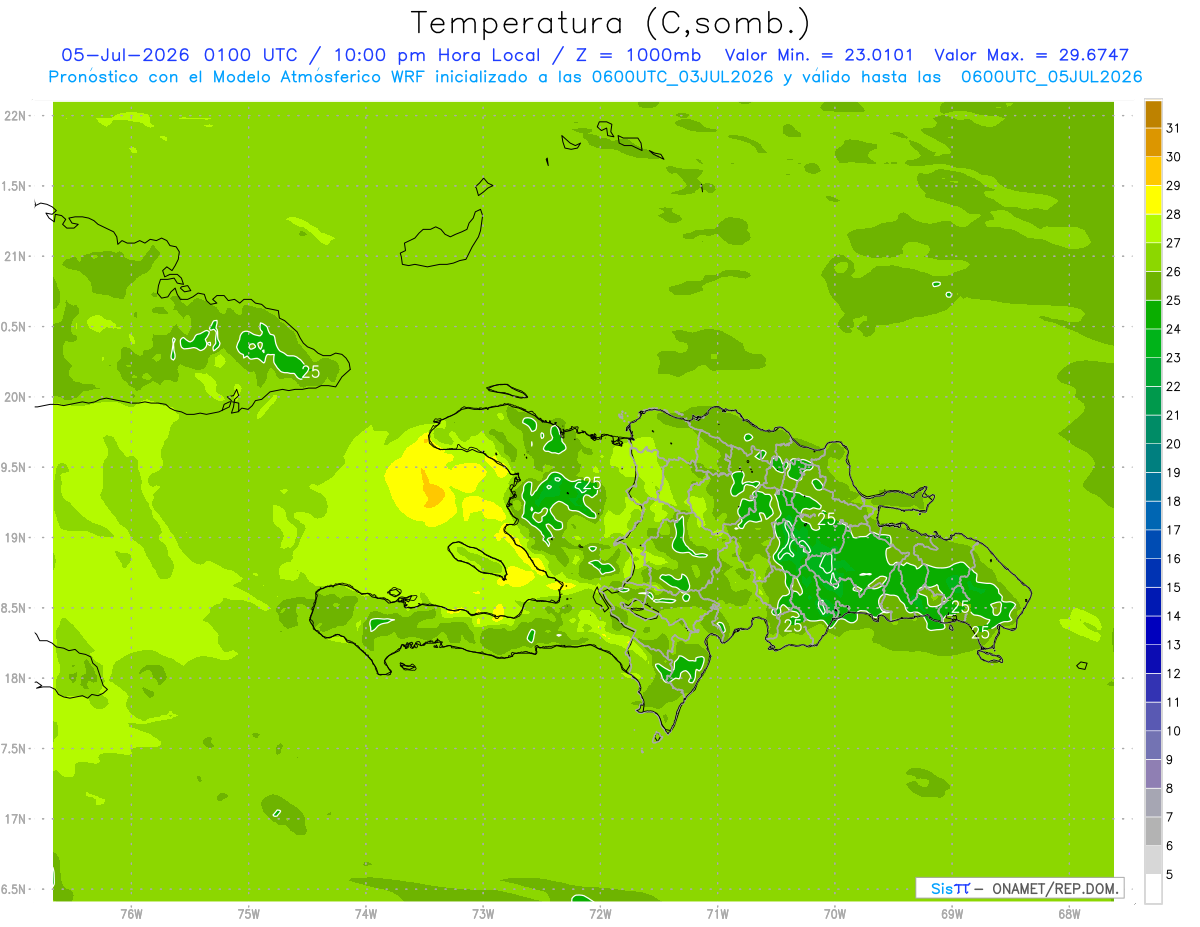Click the teal swatch between 19 and 20
The image size is (1200, 927).
[1153, 458]
